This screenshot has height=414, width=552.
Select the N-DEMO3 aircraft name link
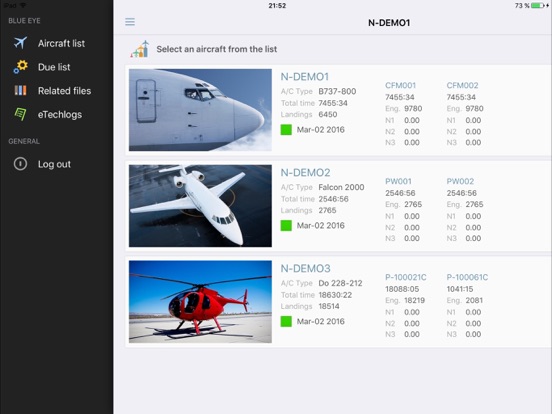pos(305,269)
